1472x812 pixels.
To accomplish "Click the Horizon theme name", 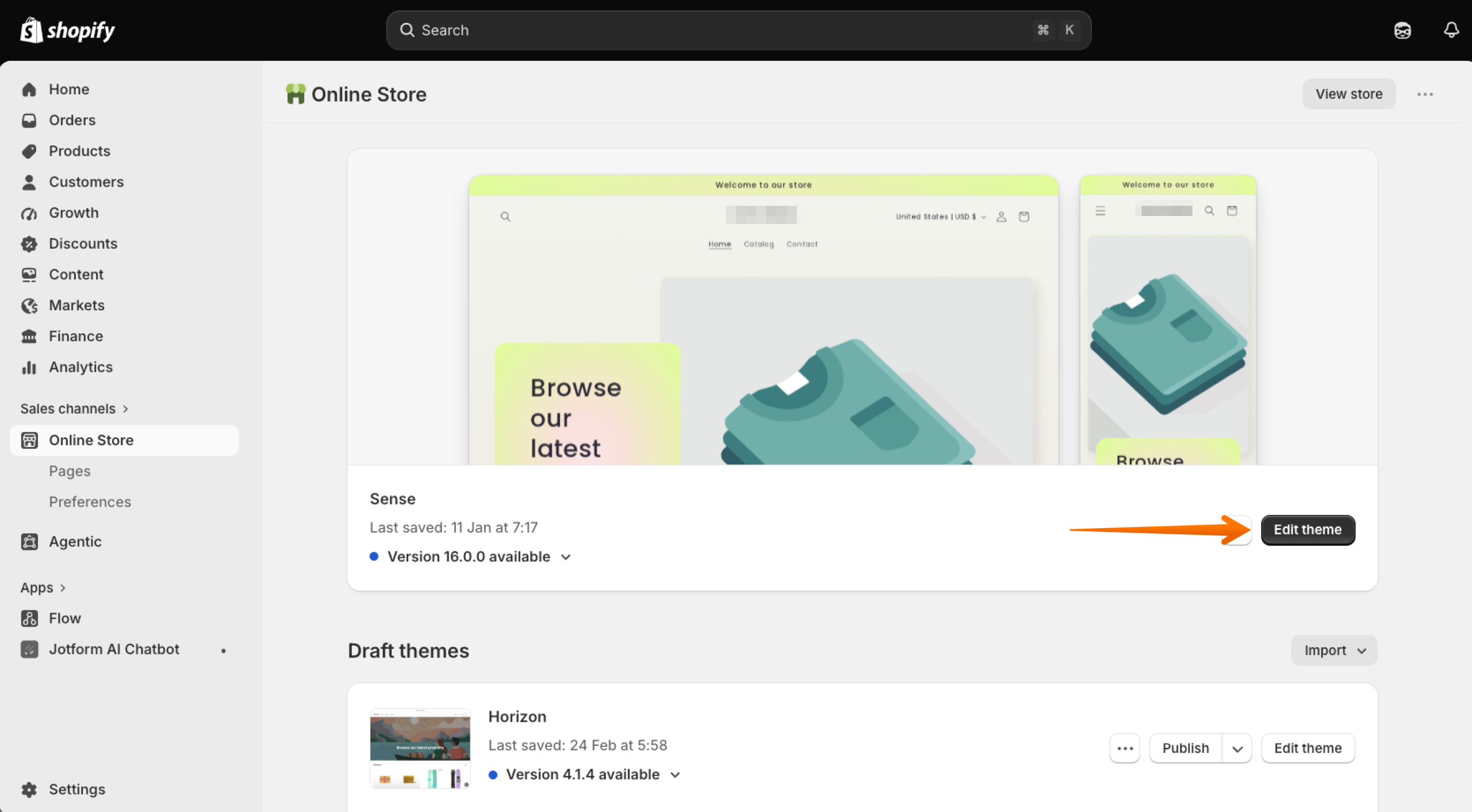I will (517, 717).
